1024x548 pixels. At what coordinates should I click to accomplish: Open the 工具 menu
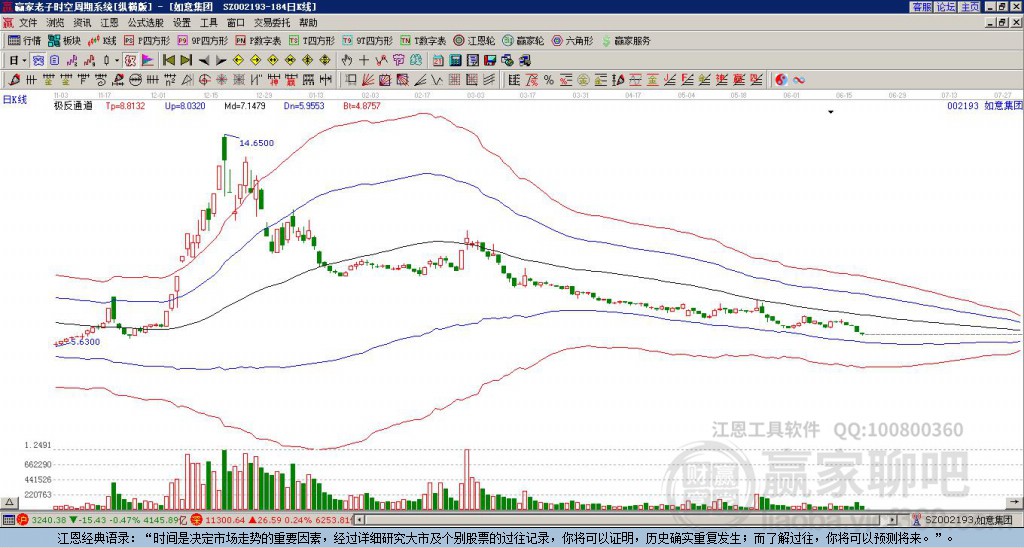click(x=208, y=23)
